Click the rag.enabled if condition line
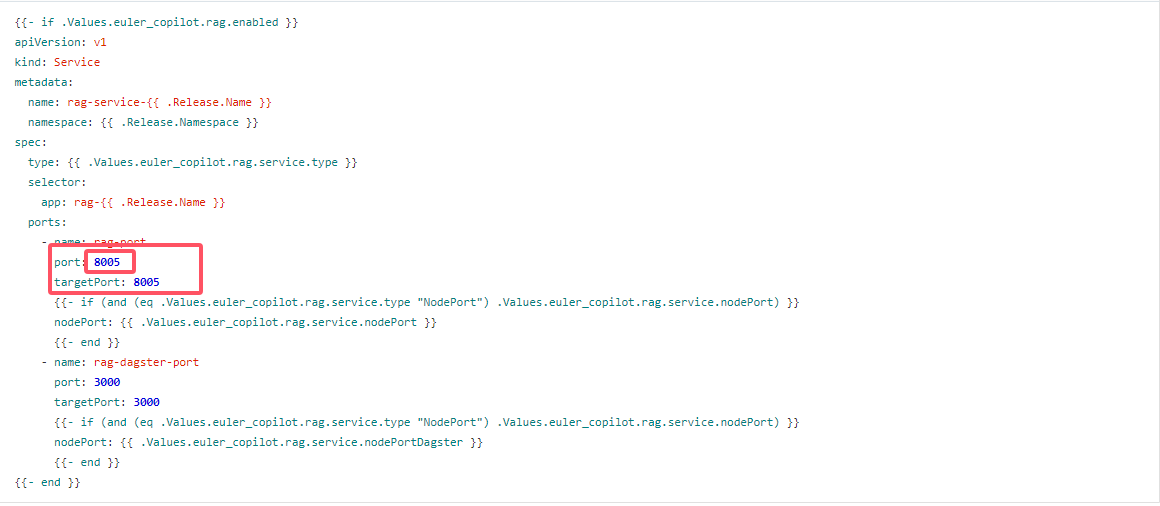This screenshot has width=1160, height=506. click(156, 22)
